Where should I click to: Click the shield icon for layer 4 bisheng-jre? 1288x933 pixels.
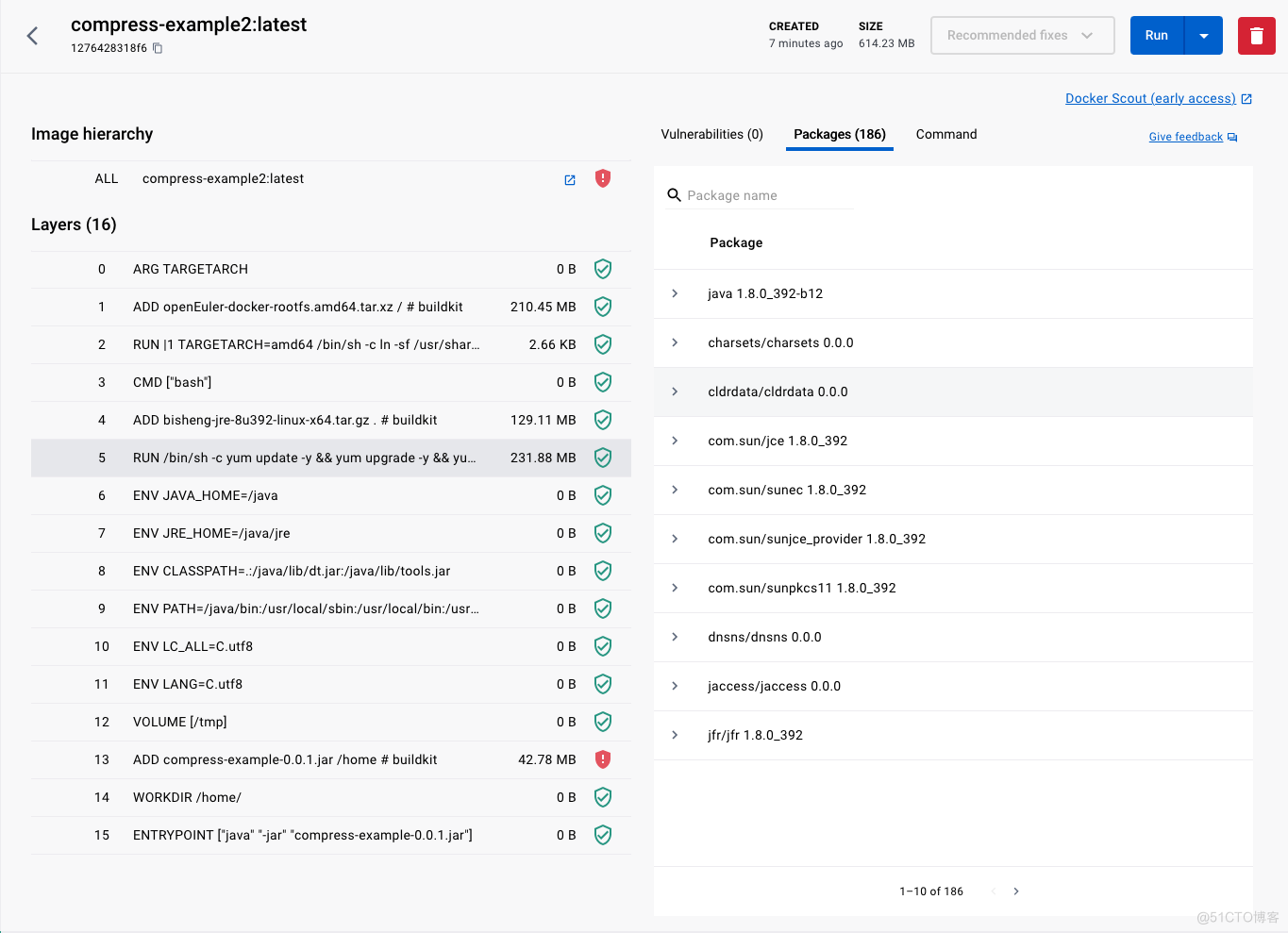(x=603, y=420)
